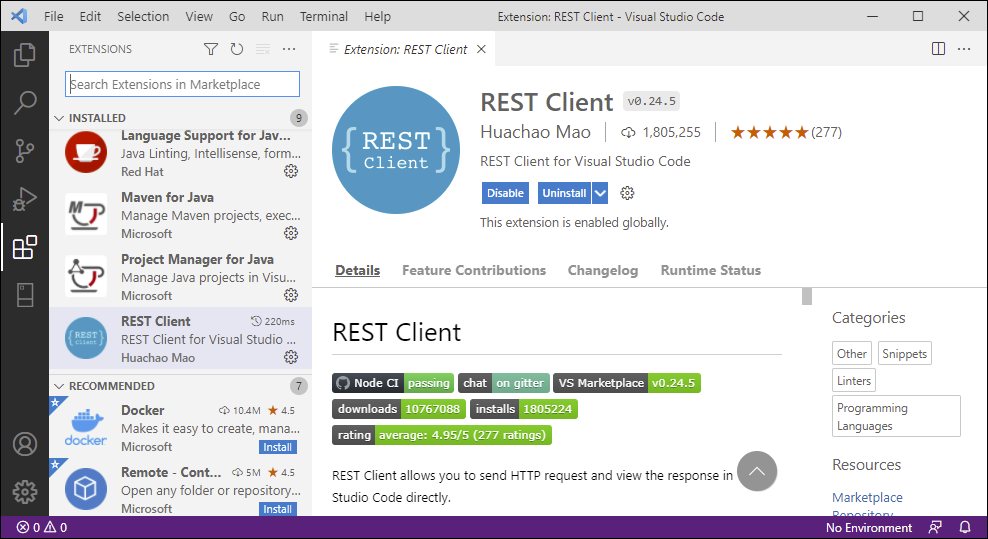The image size is (988, 539).
Task: Open Run and Debug view
Action: [x=25, y=199]
